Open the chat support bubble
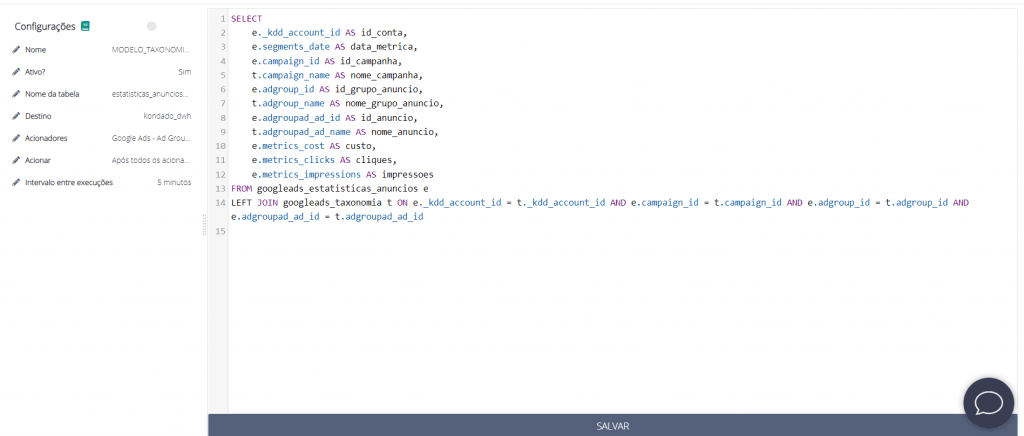 pos(988,402)
